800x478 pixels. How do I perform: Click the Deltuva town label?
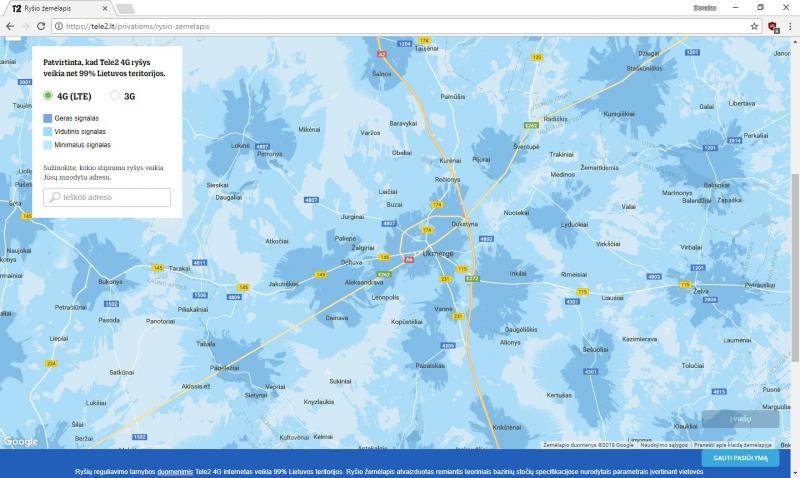(352, 262)
